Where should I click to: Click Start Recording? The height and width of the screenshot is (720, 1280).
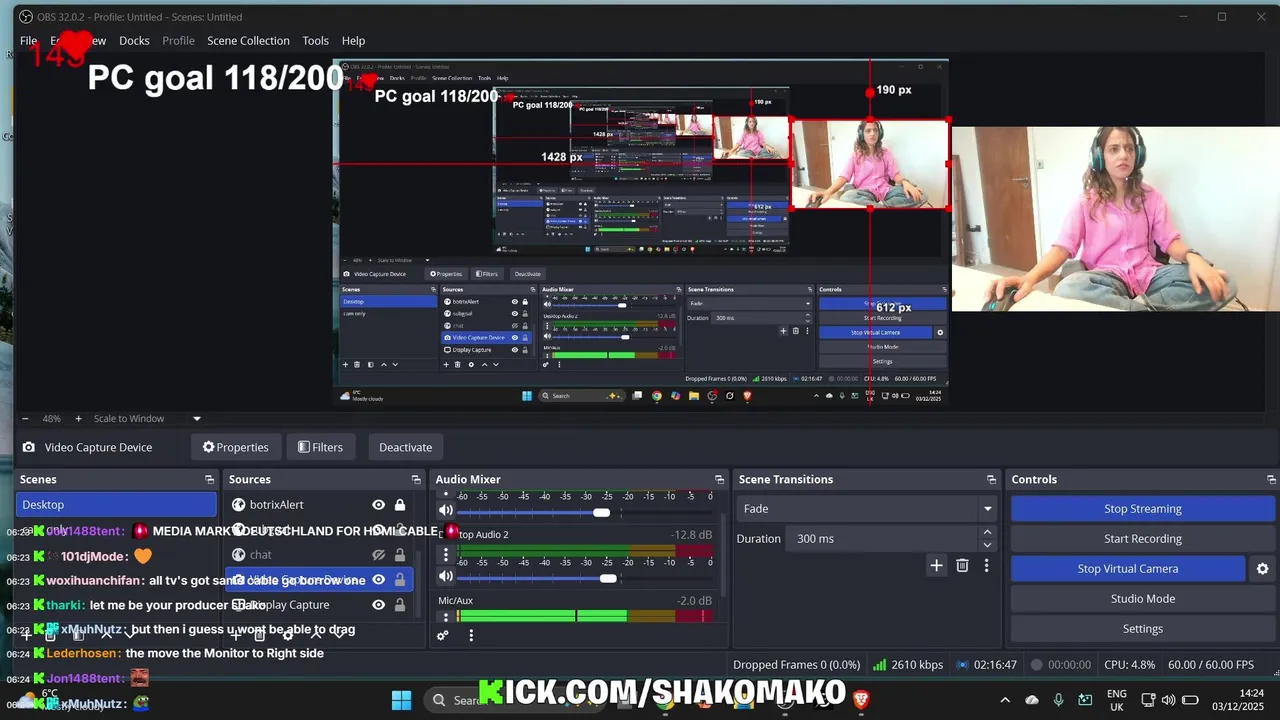[x=1142, y=539]
